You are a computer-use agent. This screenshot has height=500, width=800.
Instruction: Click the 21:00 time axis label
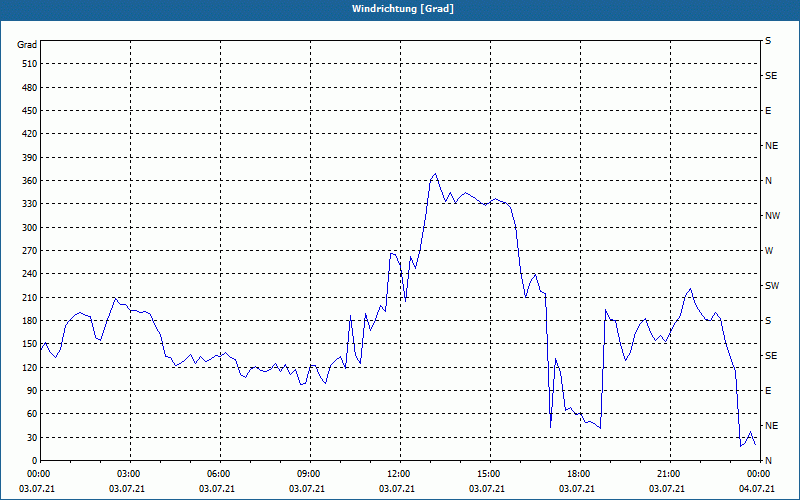click(670, 474)
